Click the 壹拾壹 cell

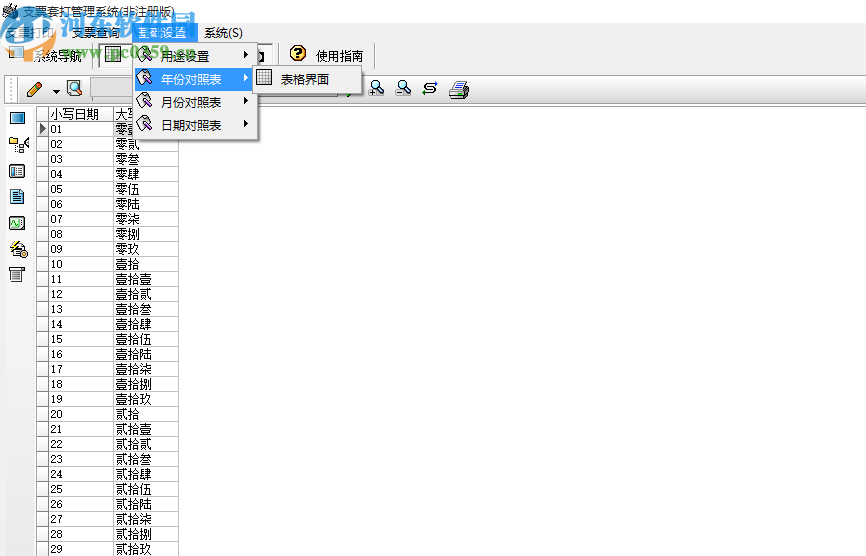coord(146,279)
